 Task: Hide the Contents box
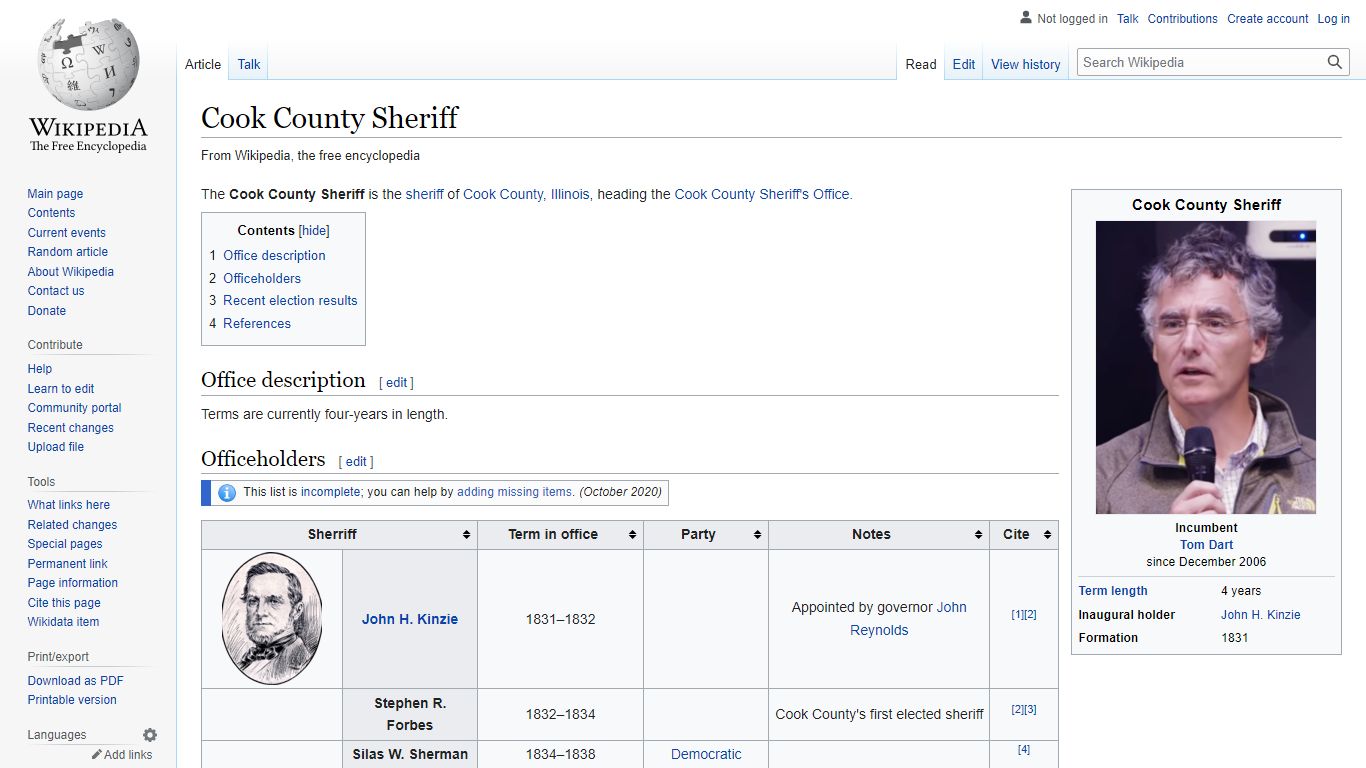[314, 230]
